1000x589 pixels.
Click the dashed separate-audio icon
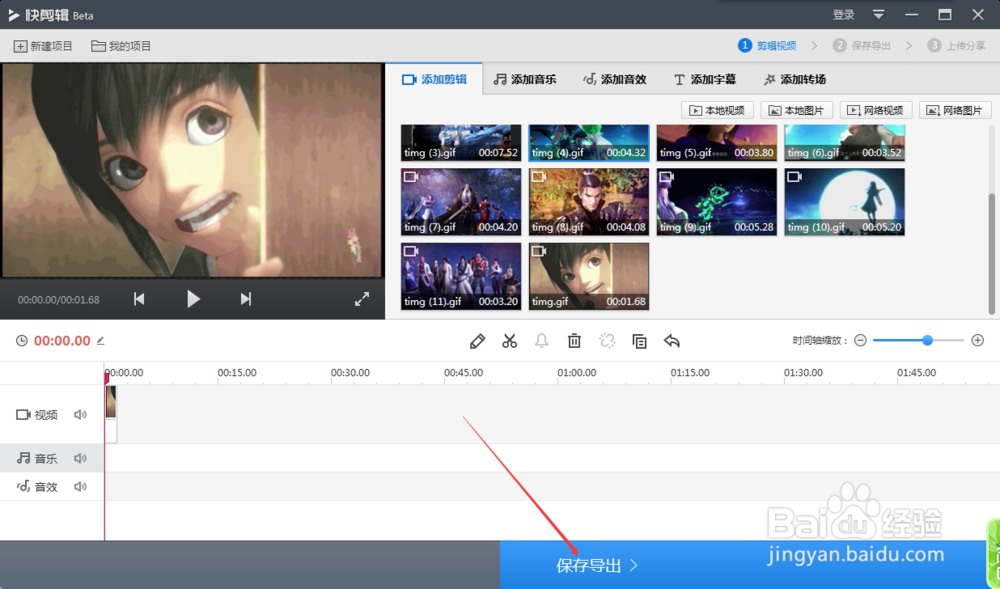coord(607,341)
